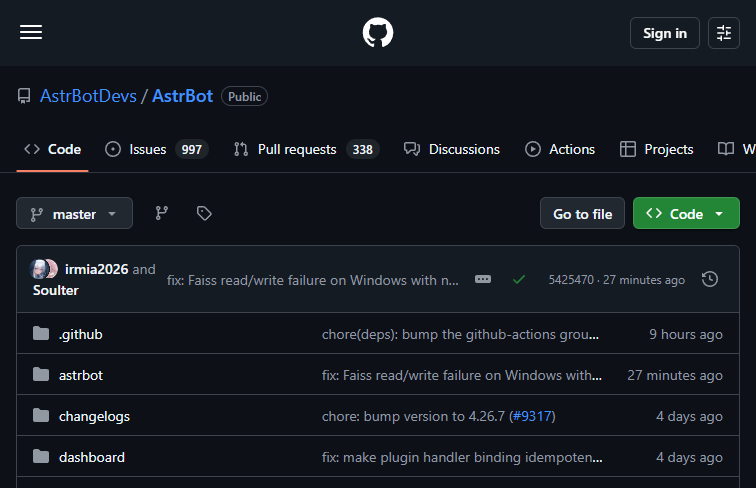View tags via the tag icon
Viewport: 756px width, 488px height.
click(204, 213)
